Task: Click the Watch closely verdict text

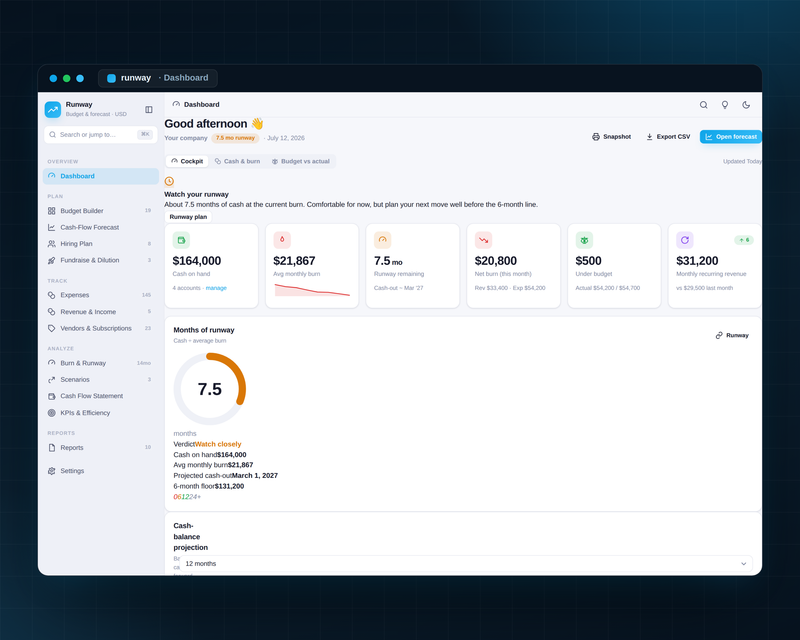Action: (x=218, y=444)
